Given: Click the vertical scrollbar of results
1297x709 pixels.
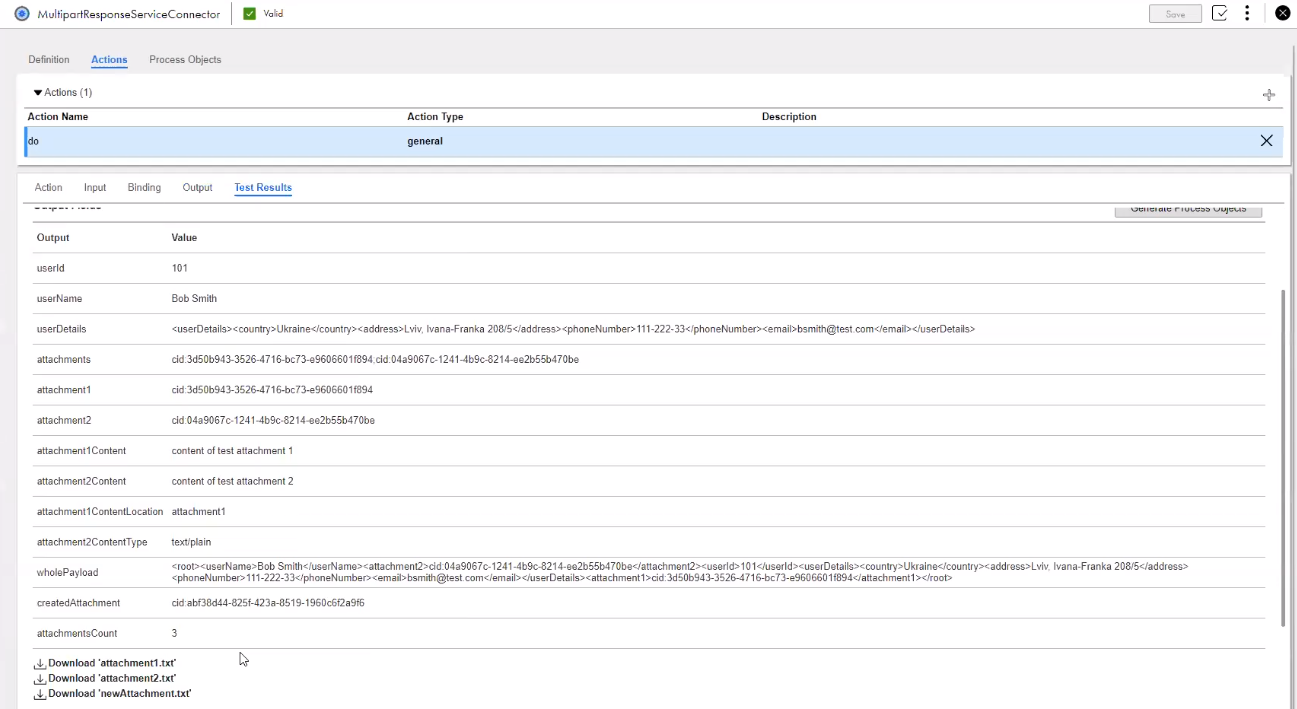Looking at the screenshot, I should coord(1283,458).
